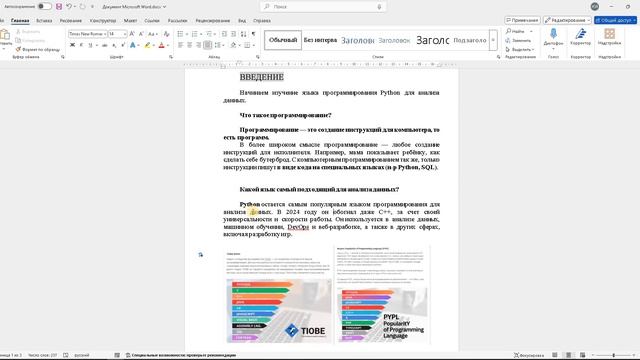Screen dimensions: 640x360
Task: Click the Undo arrow icon
Action: pos(69,7)
